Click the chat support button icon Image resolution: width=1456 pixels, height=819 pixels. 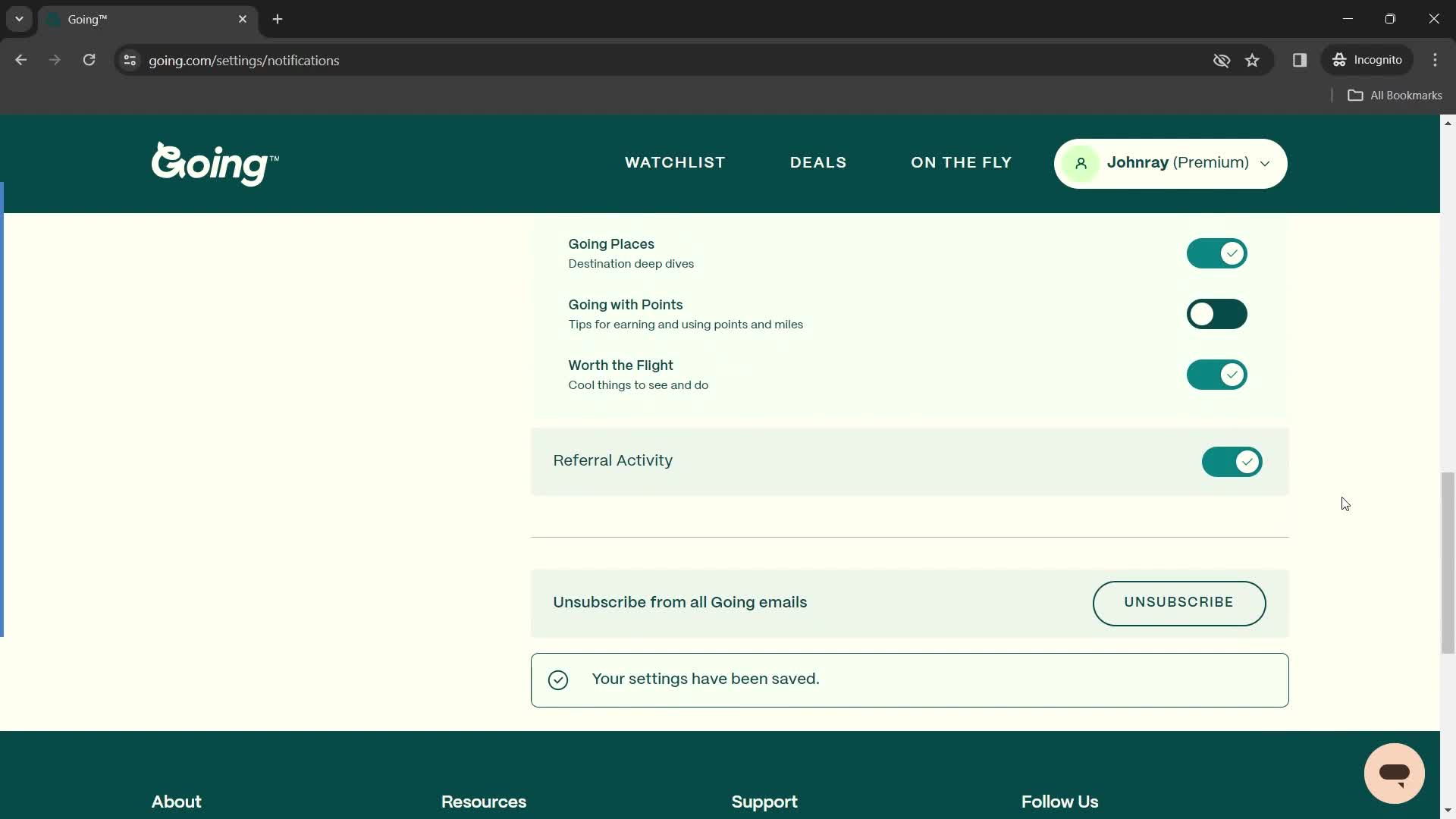1393,771
